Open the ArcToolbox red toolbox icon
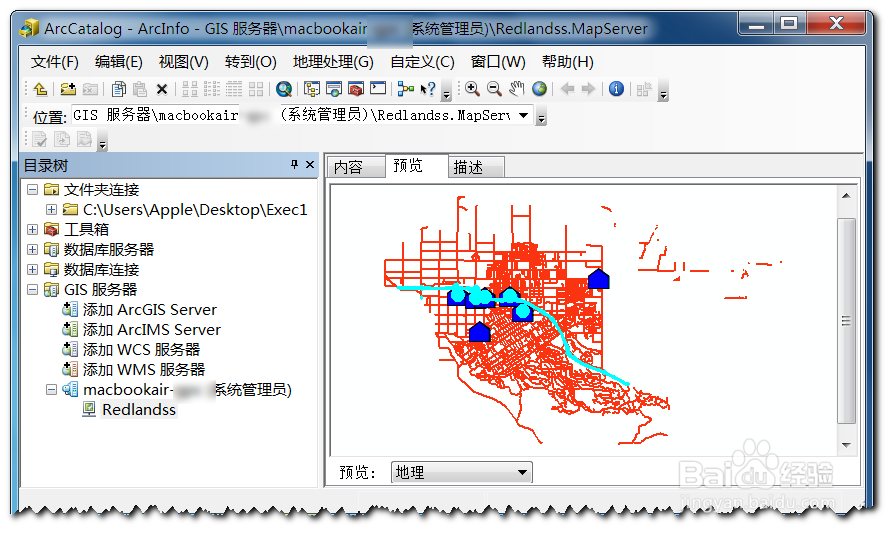Viewport: 885px width, 533px height. click(356, 89)
